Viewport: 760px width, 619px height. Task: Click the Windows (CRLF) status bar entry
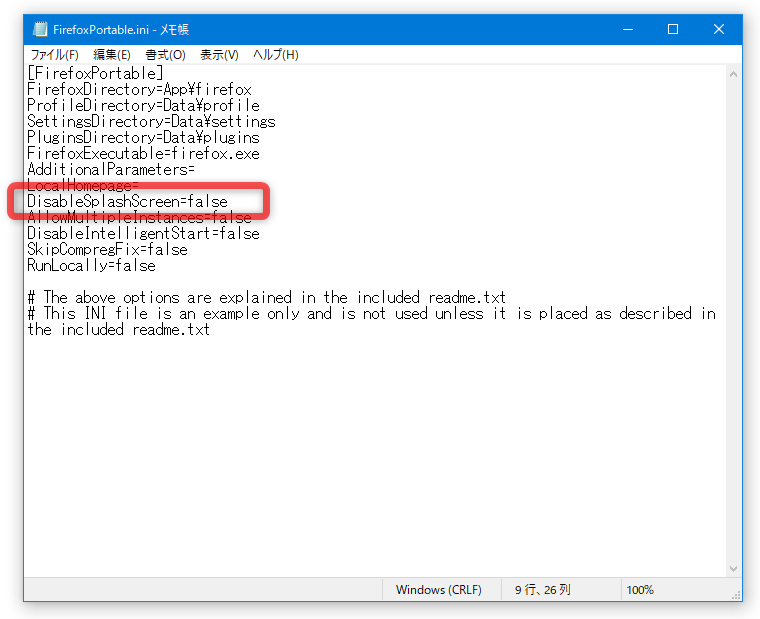439,590
